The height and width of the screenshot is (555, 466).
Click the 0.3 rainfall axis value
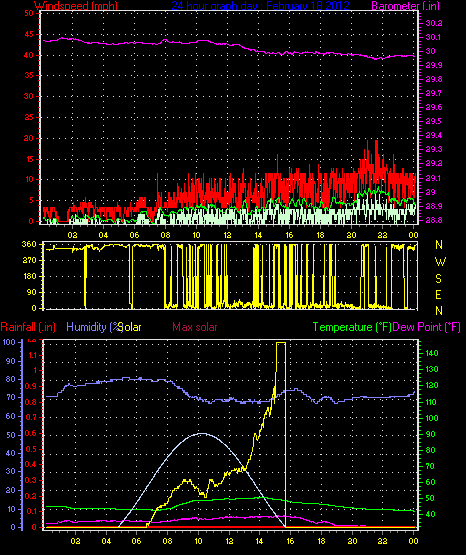tap(31, 480)
